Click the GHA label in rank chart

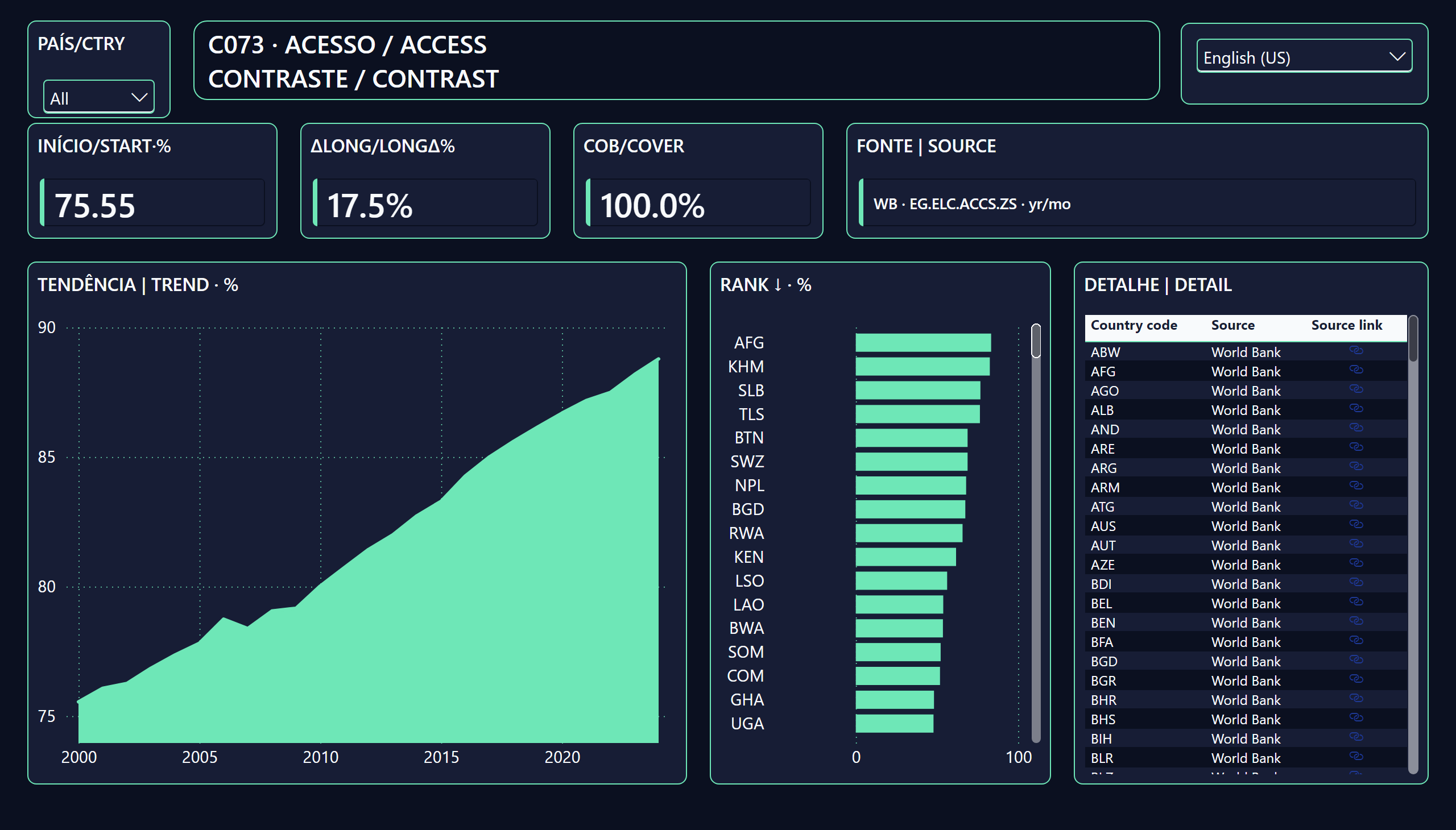pyautogui.click(x=747, y=699)
